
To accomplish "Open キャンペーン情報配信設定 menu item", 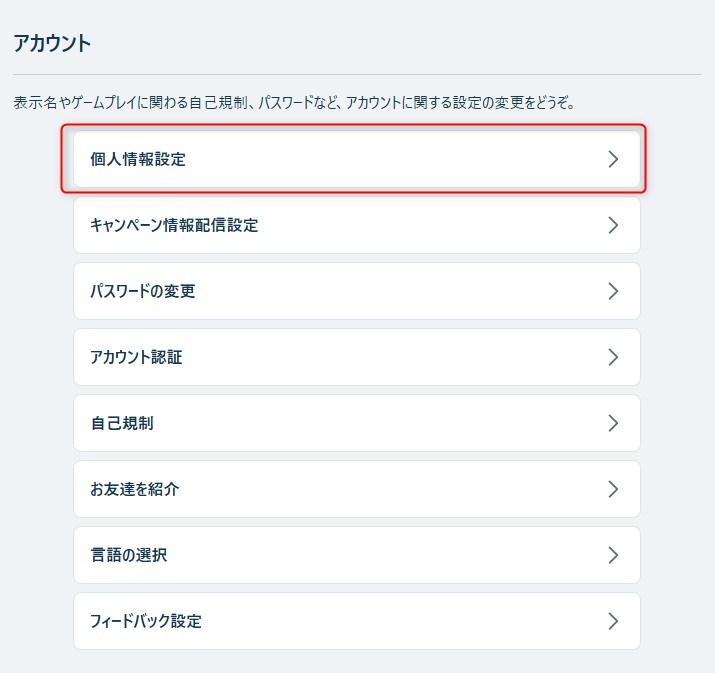I will coord(357,225).
